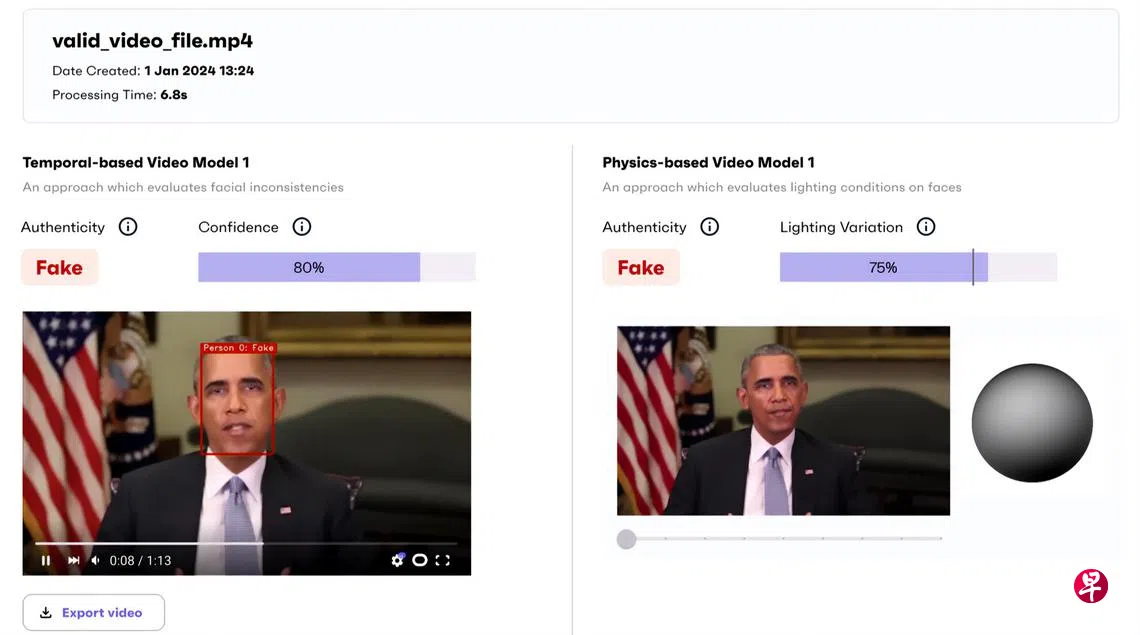
Task: Open info for Physics model Authenticity
Action: click(710, 227)
